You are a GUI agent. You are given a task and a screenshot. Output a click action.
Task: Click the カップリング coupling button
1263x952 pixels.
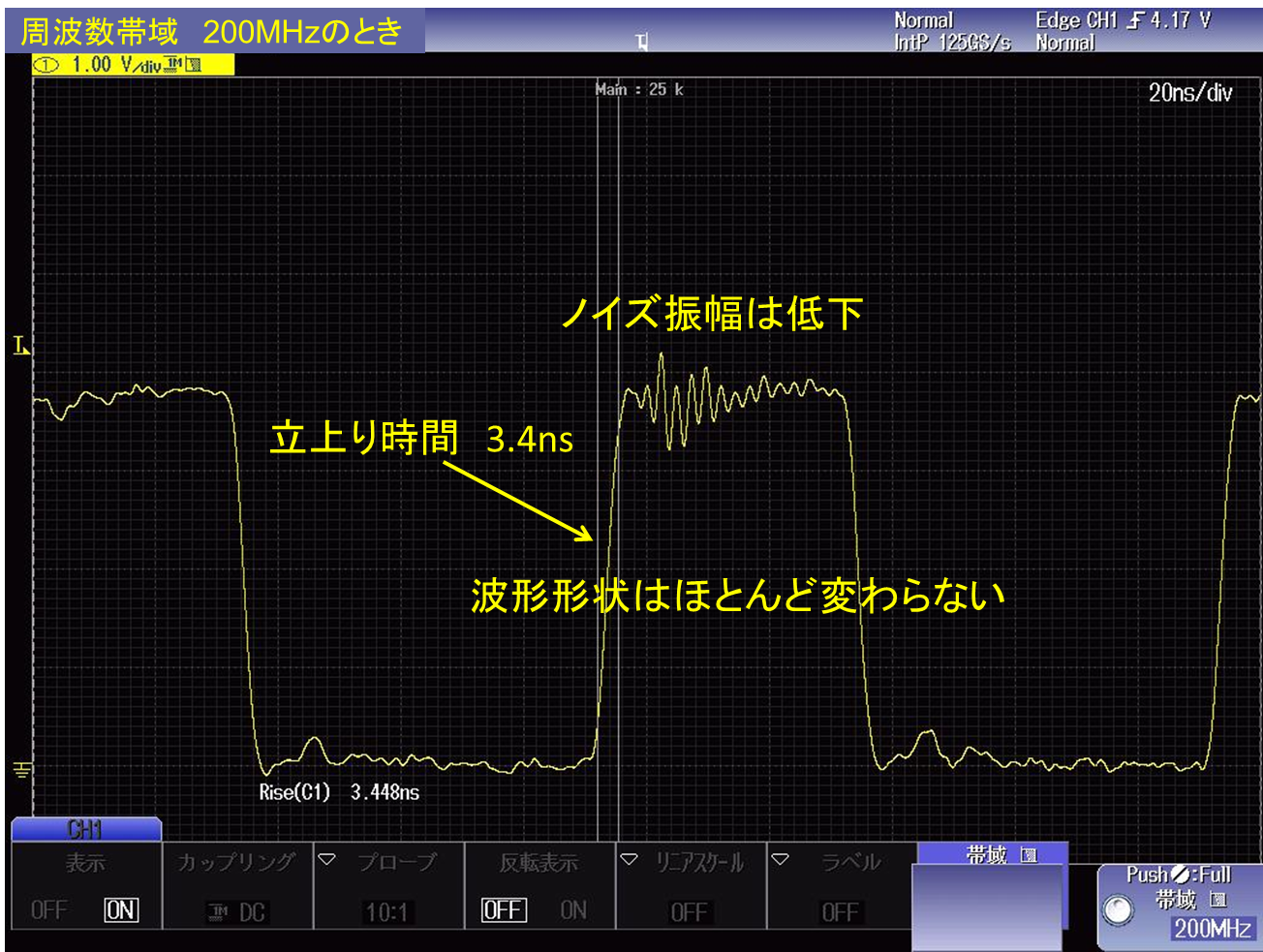click(236, 886)
